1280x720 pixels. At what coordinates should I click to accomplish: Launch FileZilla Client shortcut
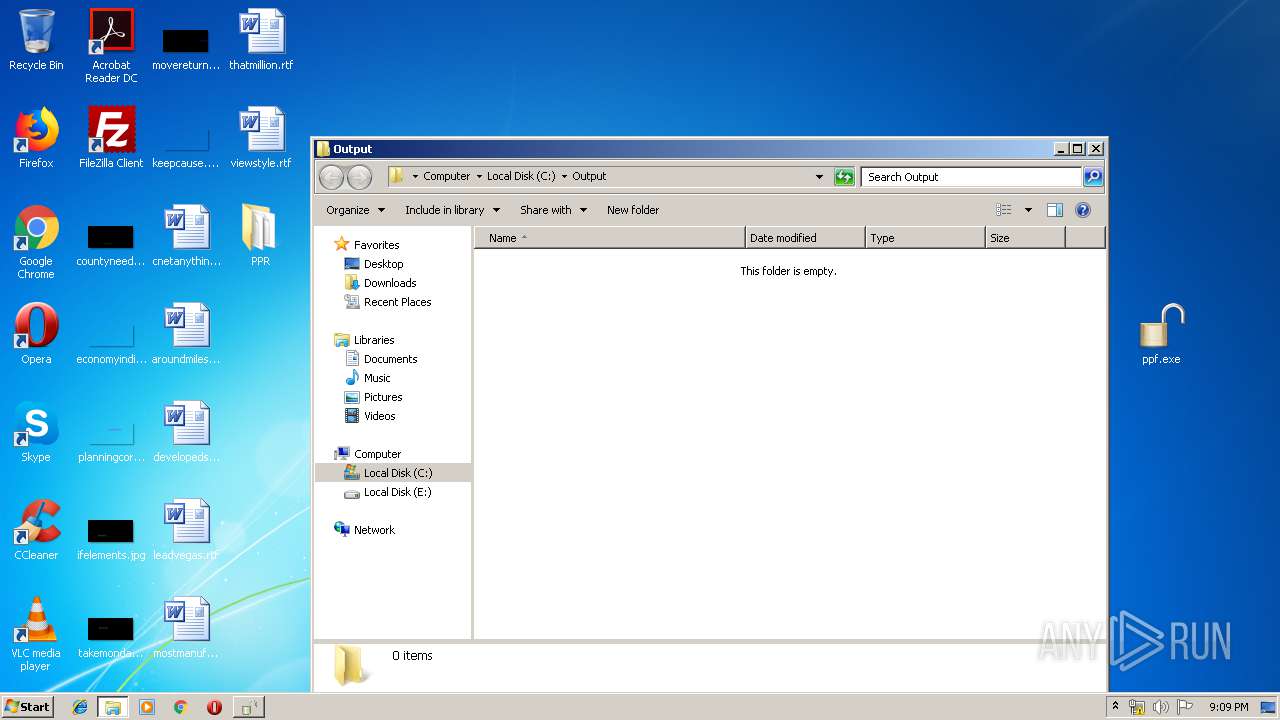(111, 138)
